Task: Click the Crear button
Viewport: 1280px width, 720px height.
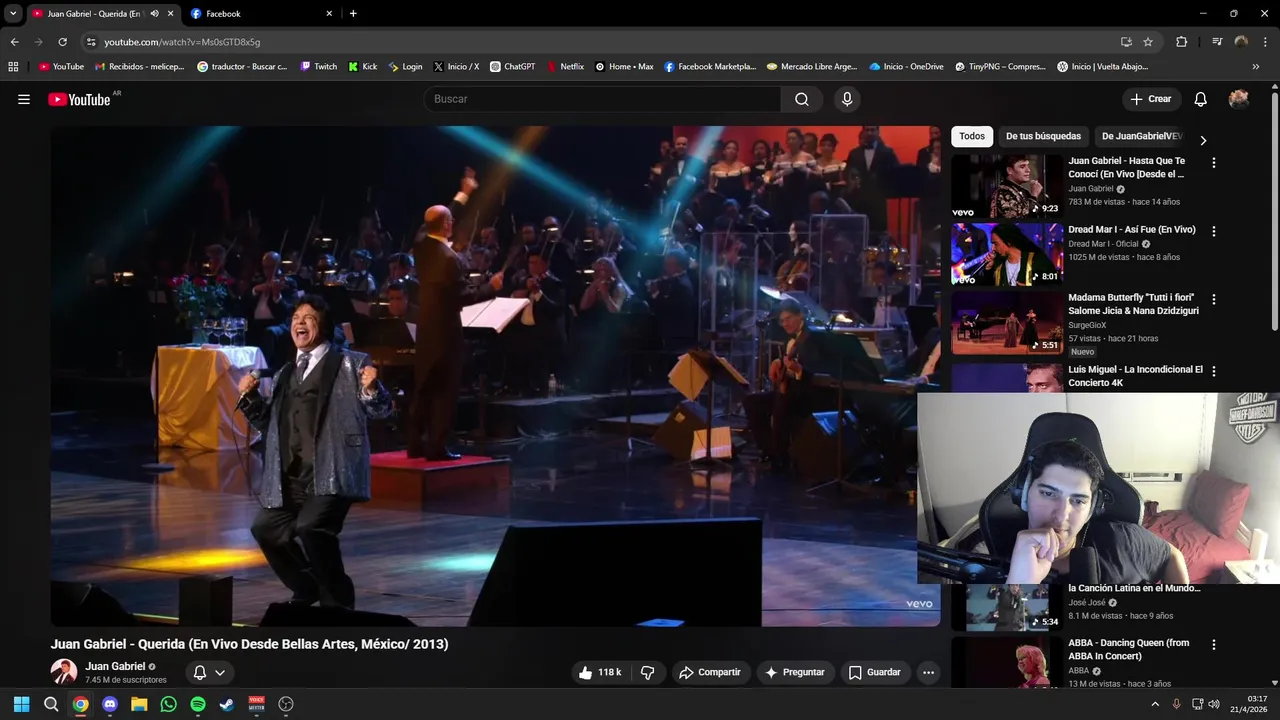Action: tap(1150, 99)
